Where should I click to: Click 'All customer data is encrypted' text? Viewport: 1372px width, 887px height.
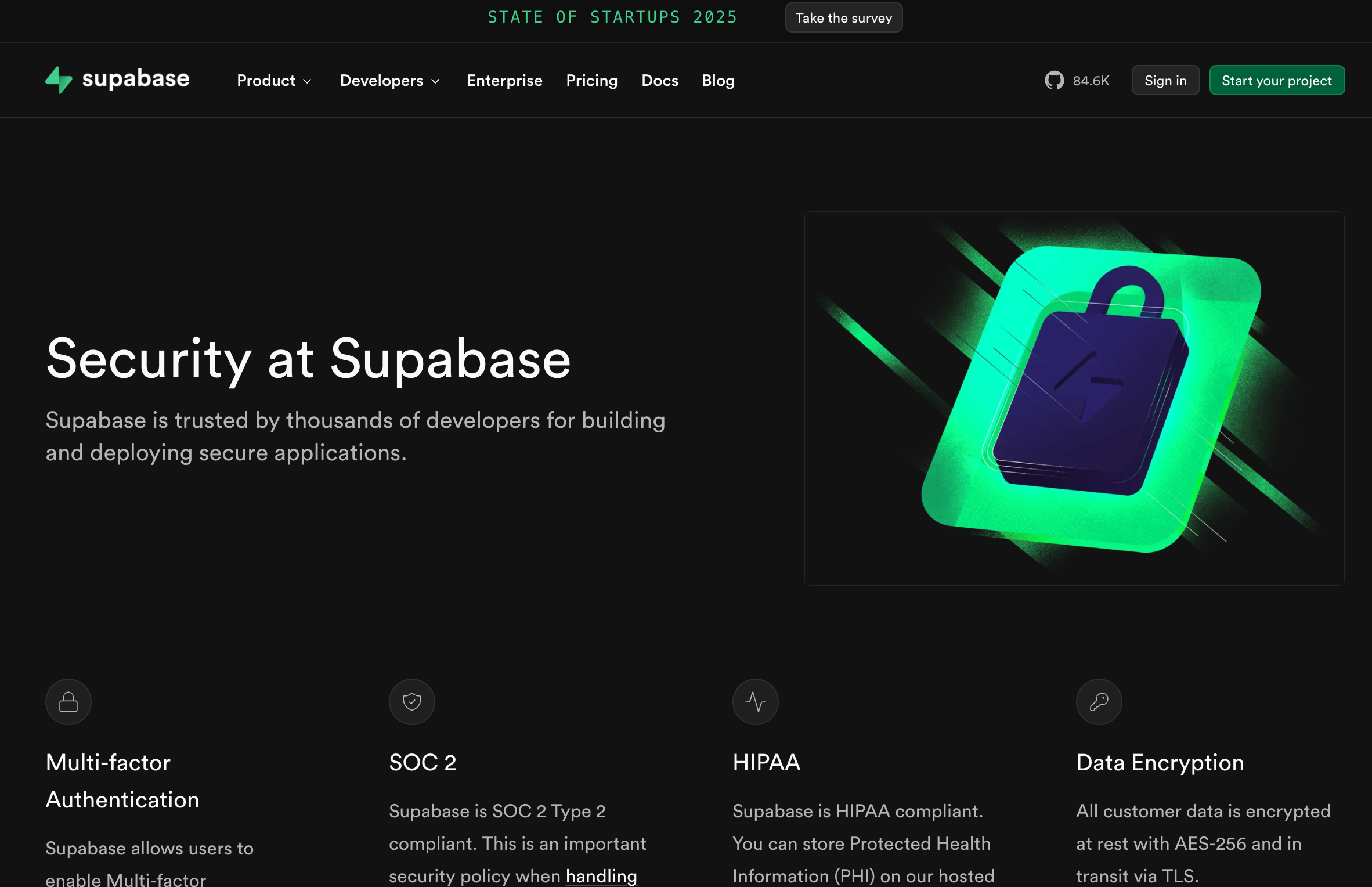pos(1203,811)
